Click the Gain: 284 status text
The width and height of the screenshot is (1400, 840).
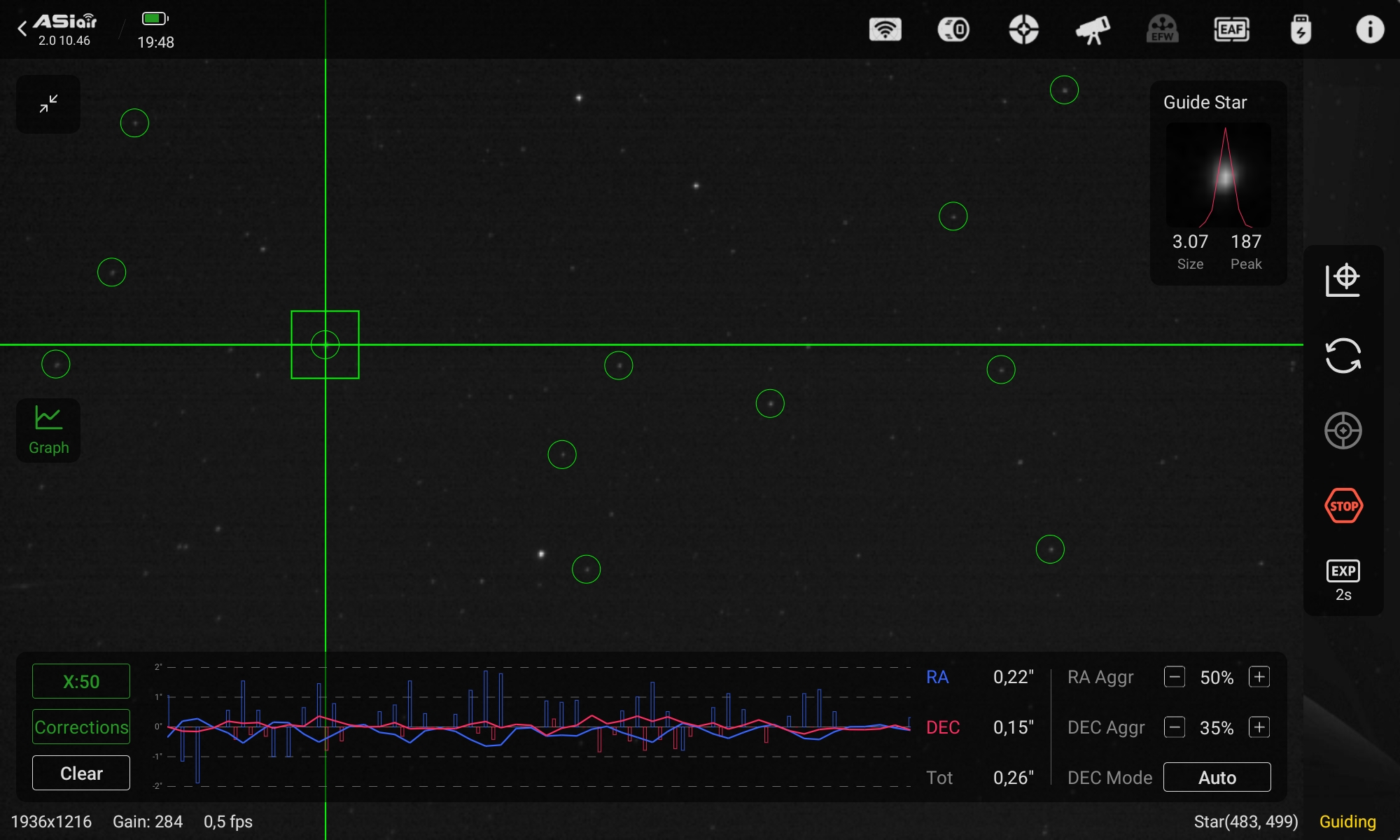click(148, 822)
